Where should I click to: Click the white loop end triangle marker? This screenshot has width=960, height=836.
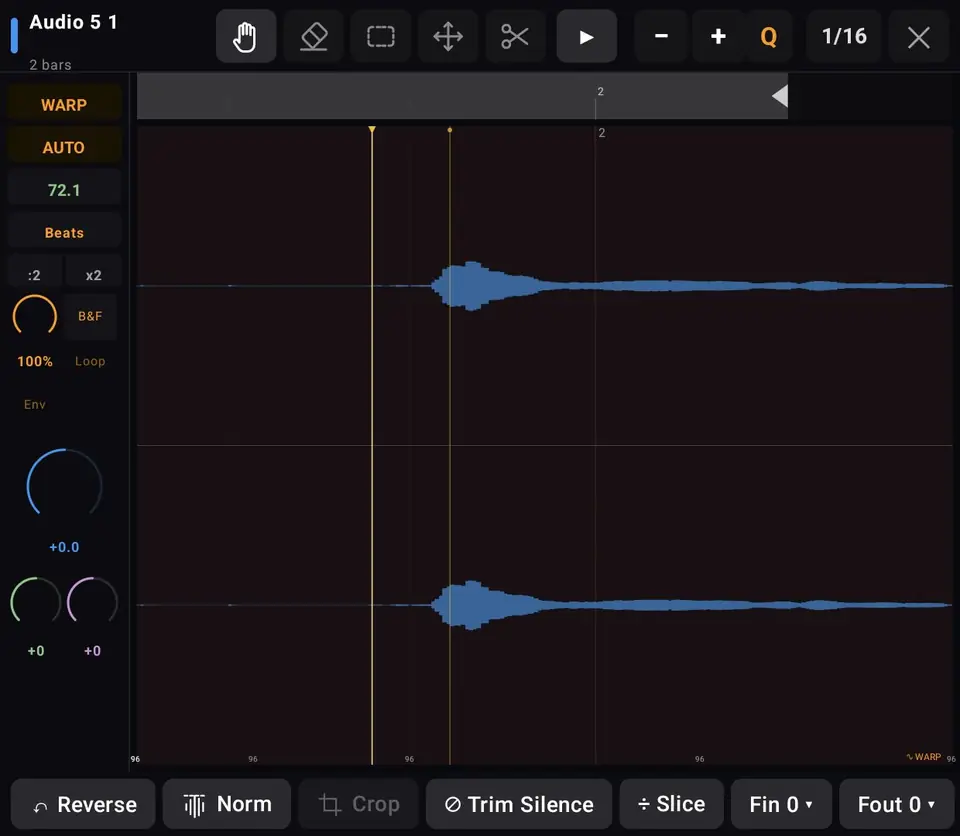click(x=779, y=96)
